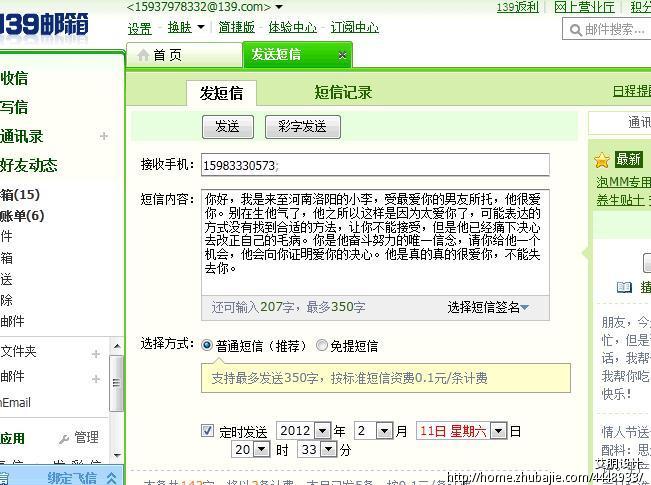
Task: Click the star icon next to 最新
Action: tap(602, 160)
